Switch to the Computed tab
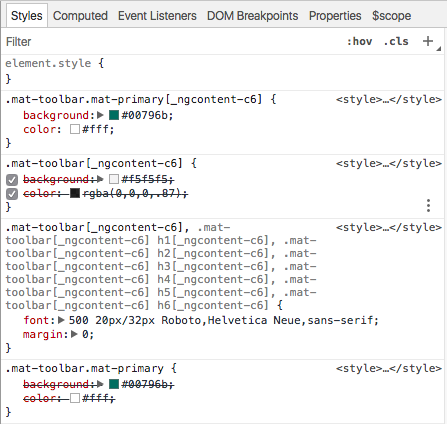Viewport: 447px width, 424px height. pyautogui.click(x=80, y=16)
